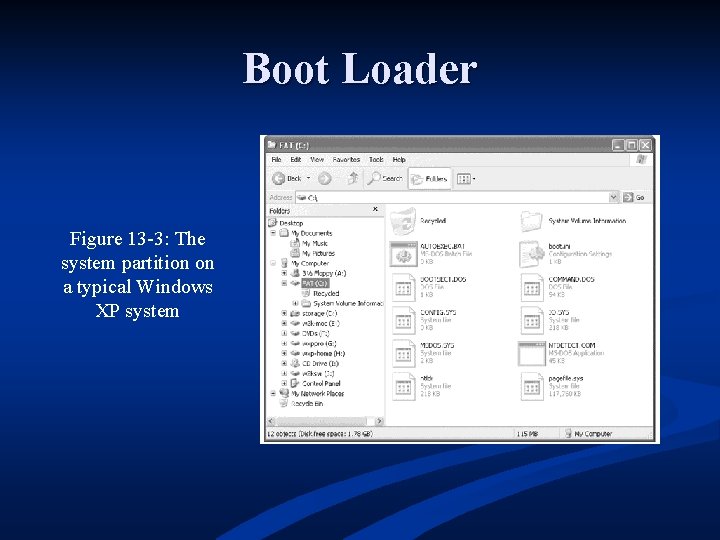Select the AUTOEXEC.BAT file icon
Viewport: 720px width, 540px height.
(x=403, y=254)
